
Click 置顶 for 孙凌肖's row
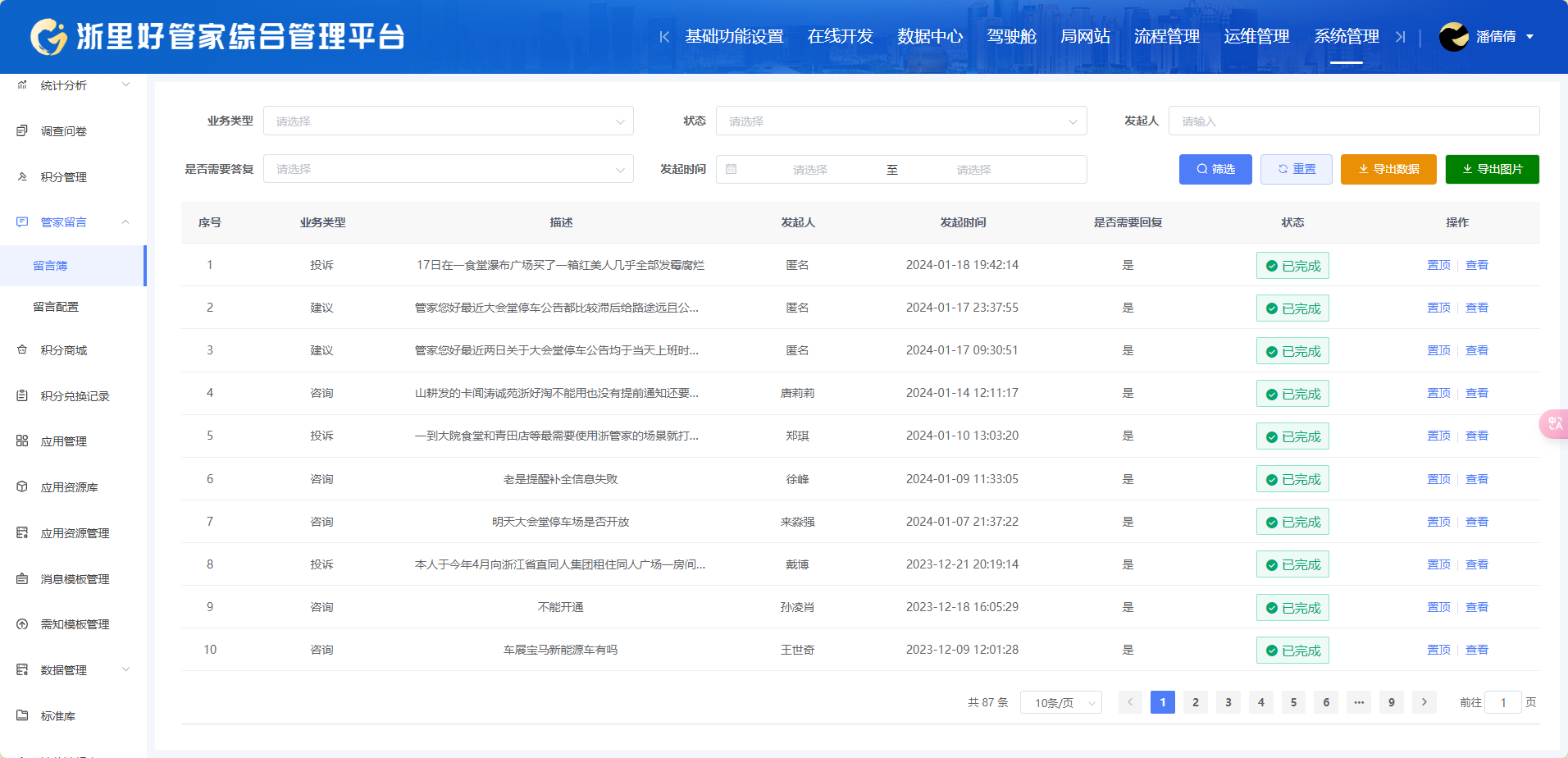coord(1438,607)
